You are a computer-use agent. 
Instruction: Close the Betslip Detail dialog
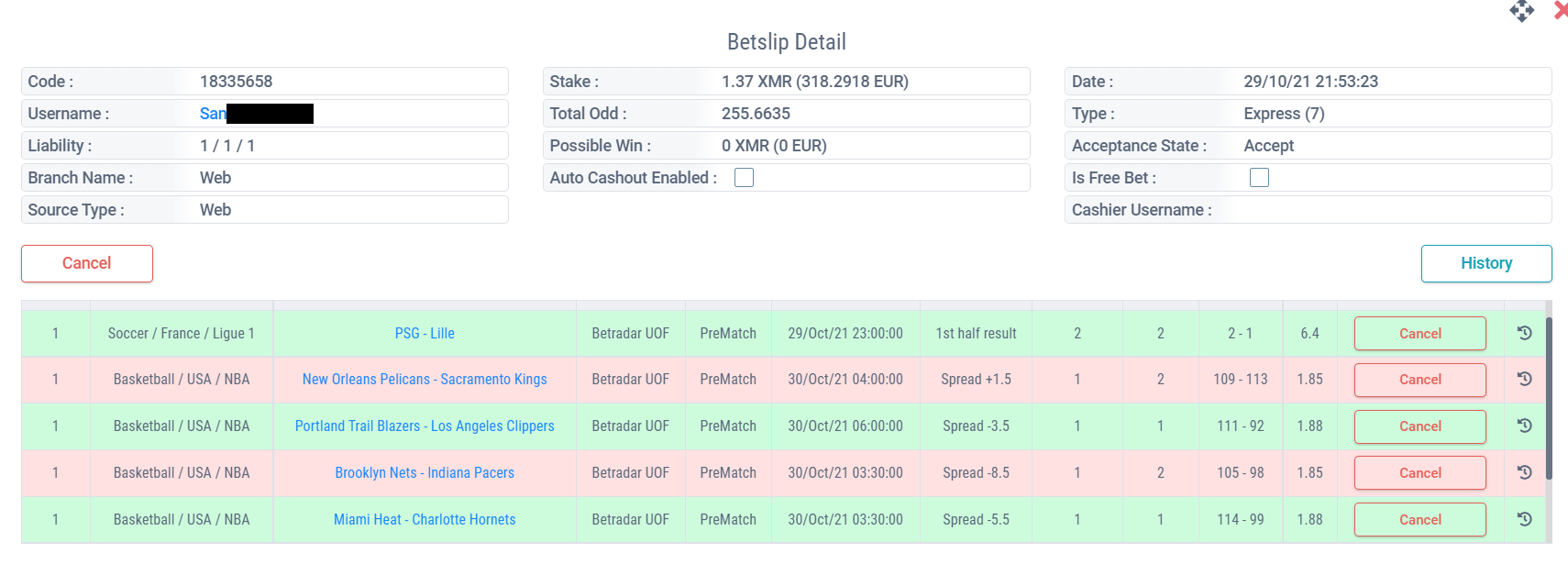(x=1561, y=10)
